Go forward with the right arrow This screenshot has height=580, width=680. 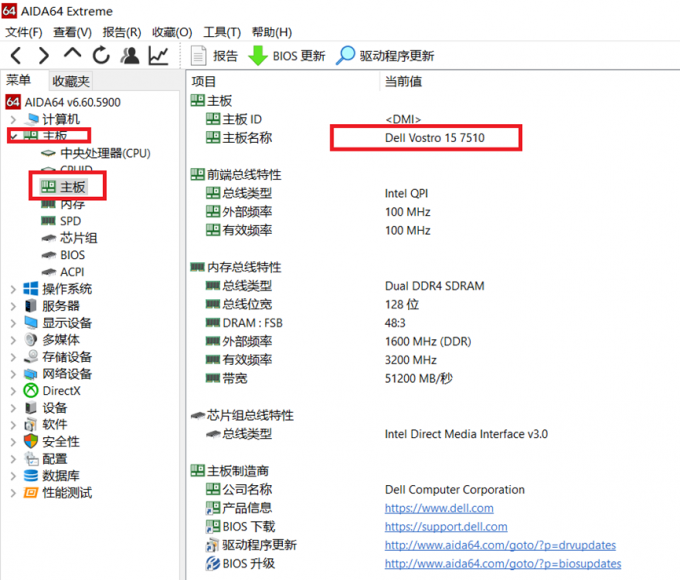point(44,56)
